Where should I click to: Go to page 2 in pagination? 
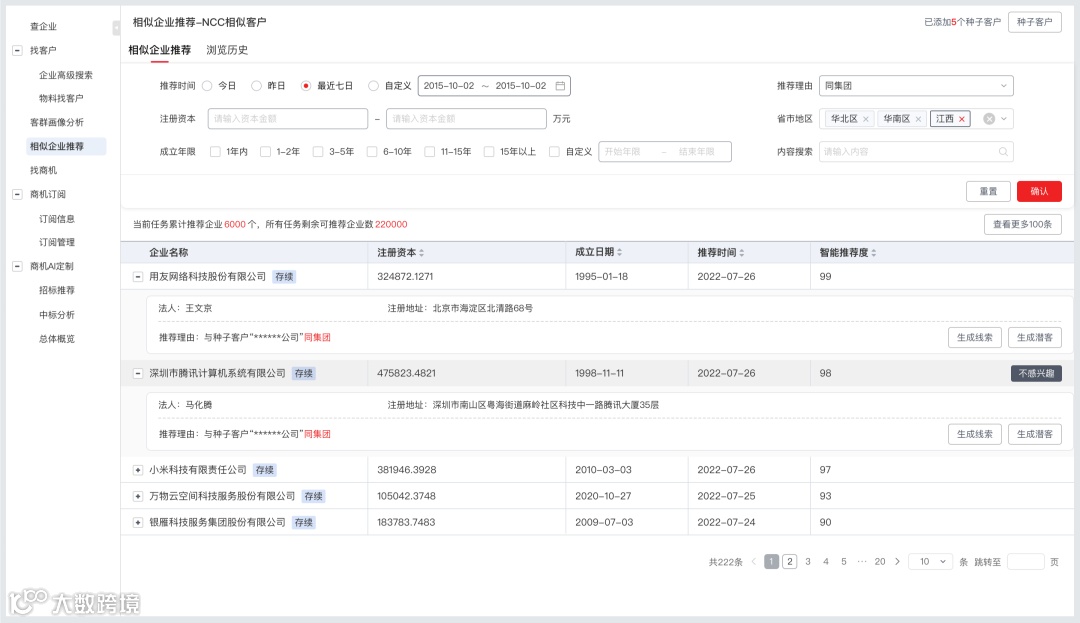(x=790, y=562)
